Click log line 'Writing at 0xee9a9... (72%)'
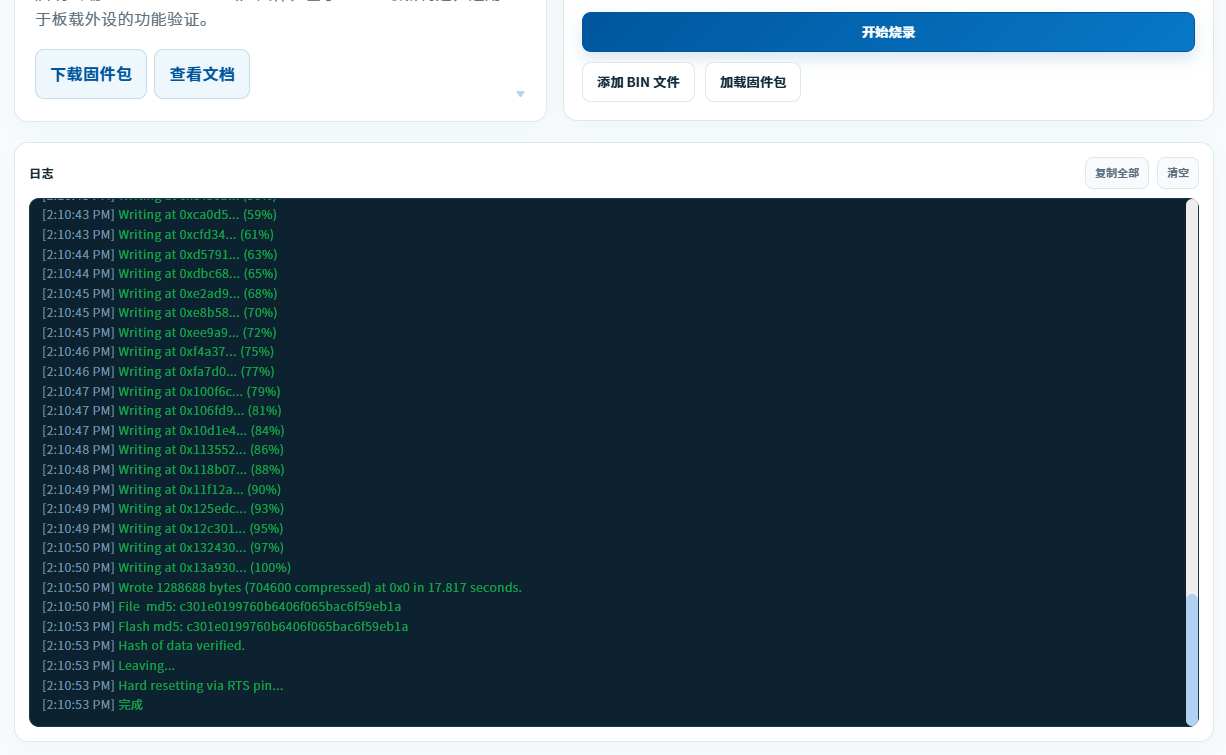Image resolution: width=1226 pixels, height=755 pixels. click(x=159, y=333)
